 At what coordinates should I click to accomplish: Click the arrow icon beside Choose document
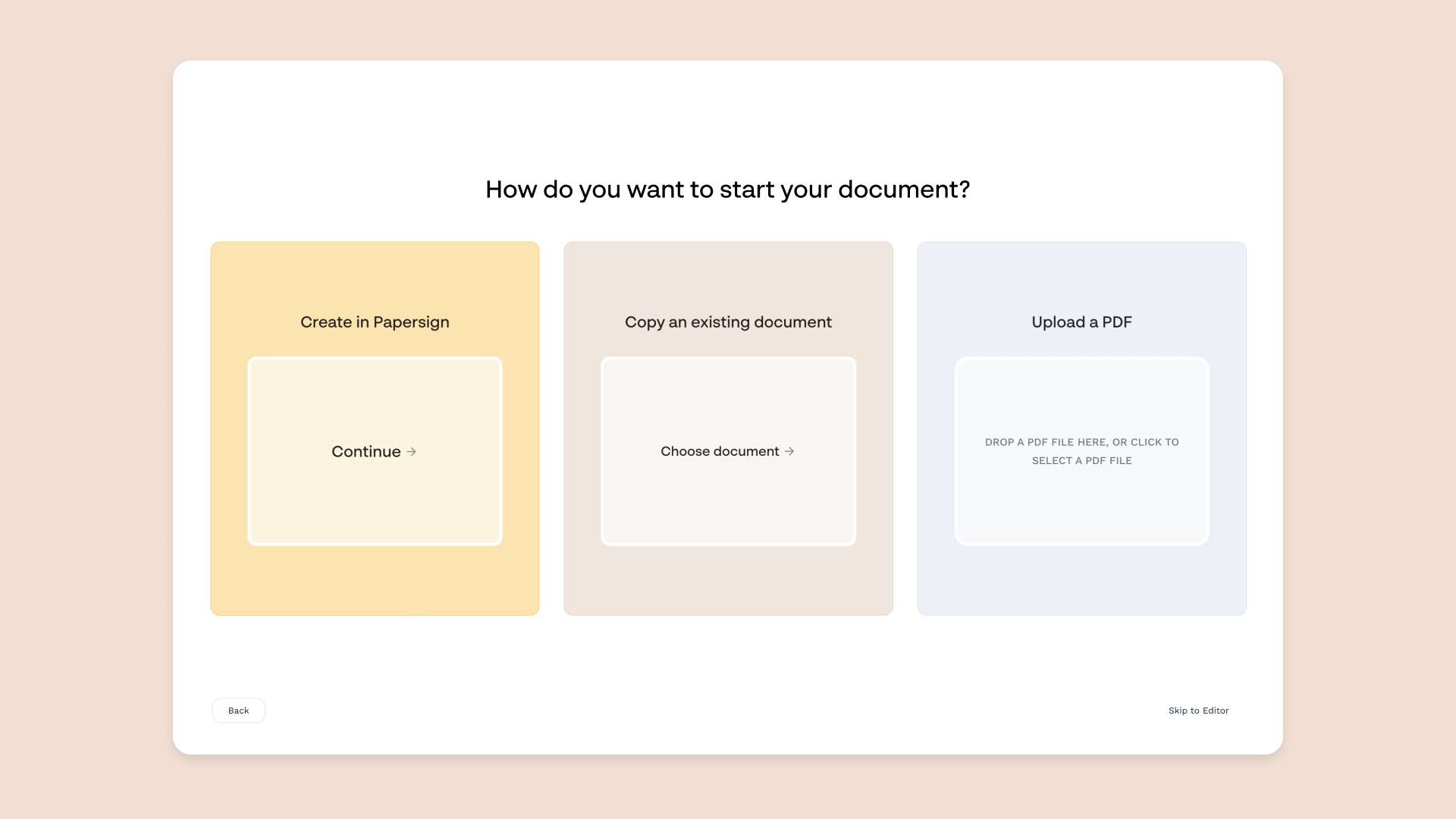pyautogui.click(x=791, y=451)
